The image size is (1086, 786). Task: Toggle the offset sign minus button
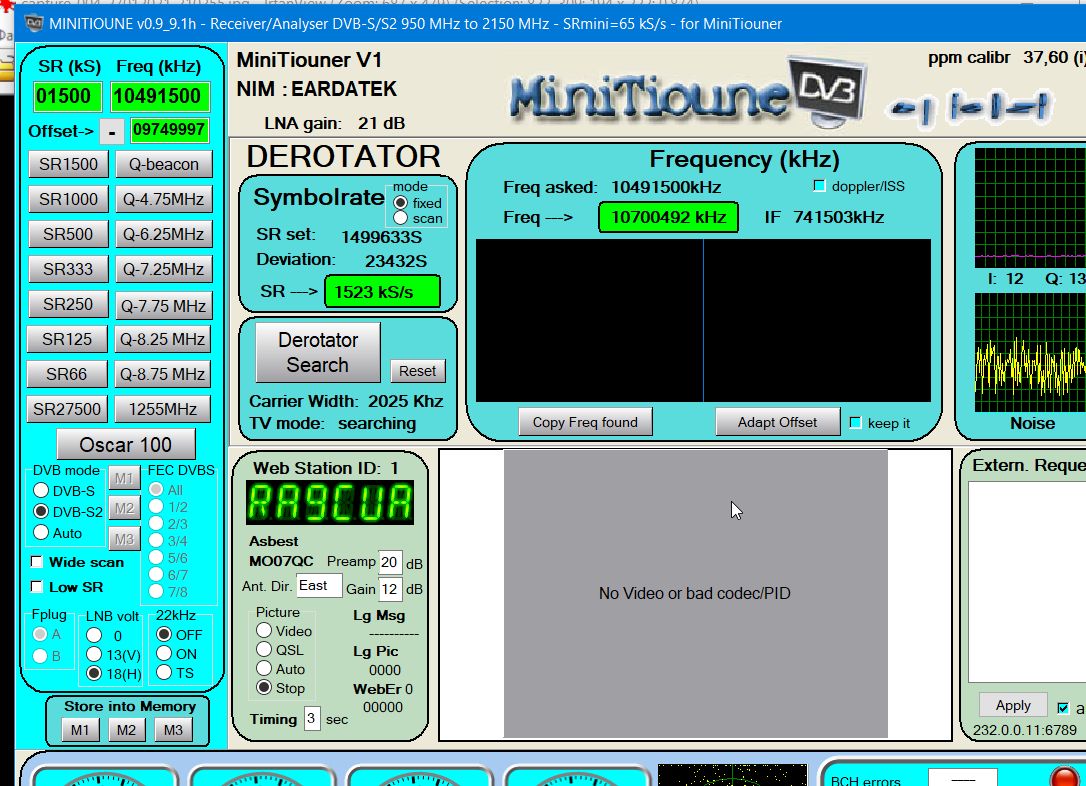pos(112,130)
